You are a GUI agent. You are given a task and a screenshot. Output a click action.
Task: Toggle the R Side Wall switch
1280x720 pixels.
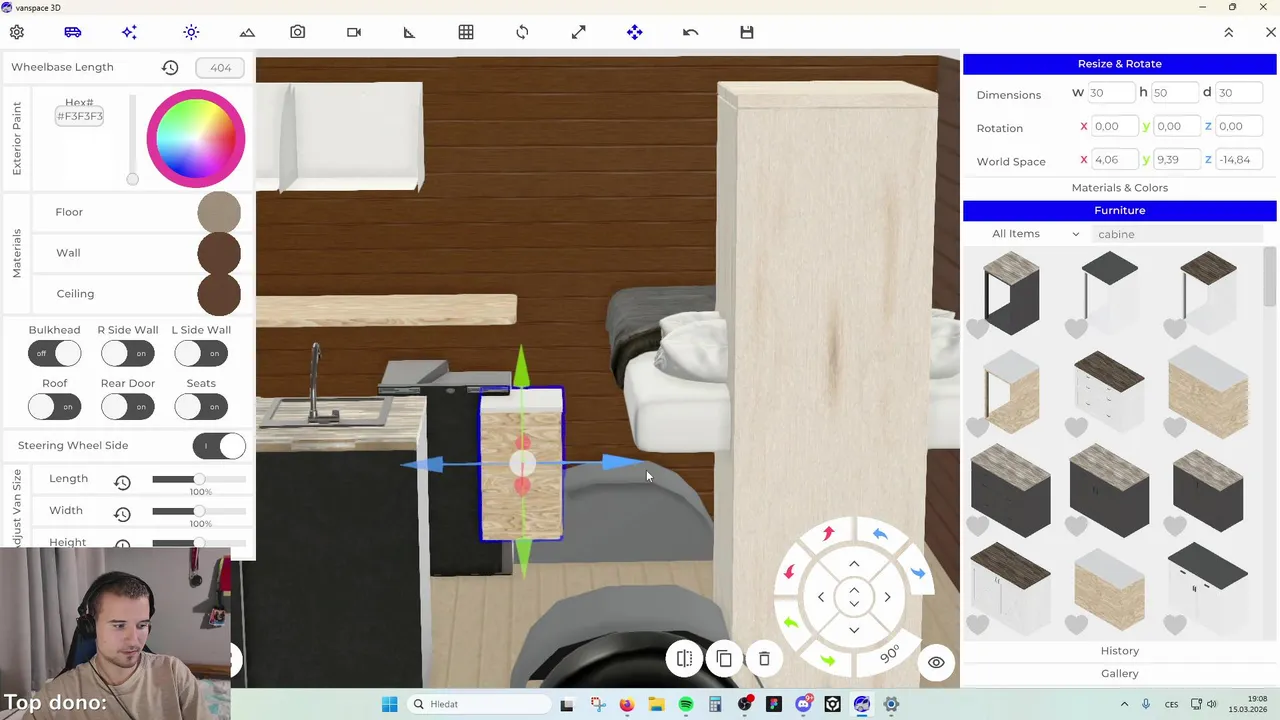click(x=127, y=353)
